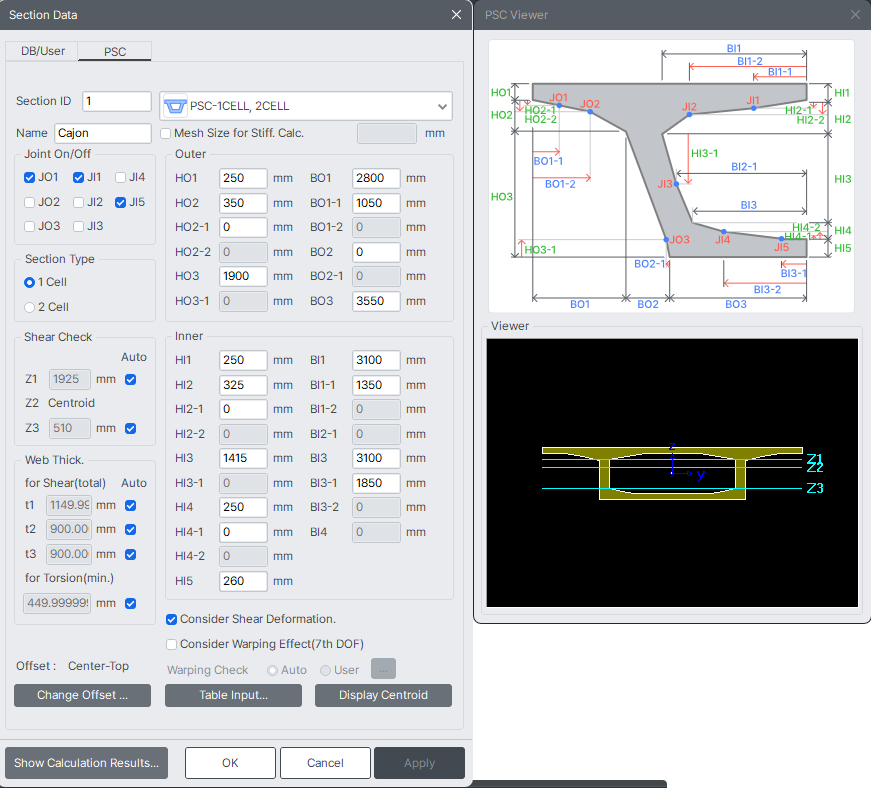This screenshot has height=788, width=871.
Task: Check Mesh Size for Stiff. Calc.
Action: coord(166,133)
